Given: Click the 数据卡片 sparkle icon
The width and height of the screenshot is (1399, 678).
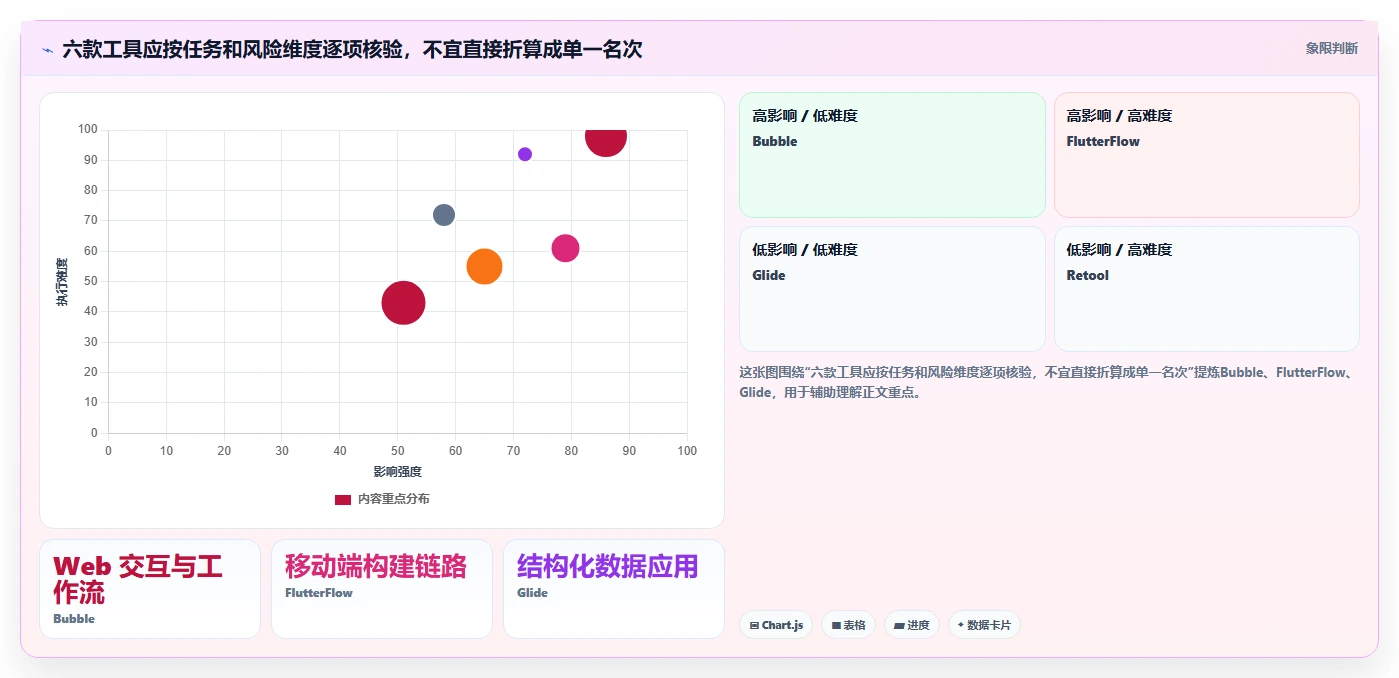Looking at the screenshot, I should point(961,625).
